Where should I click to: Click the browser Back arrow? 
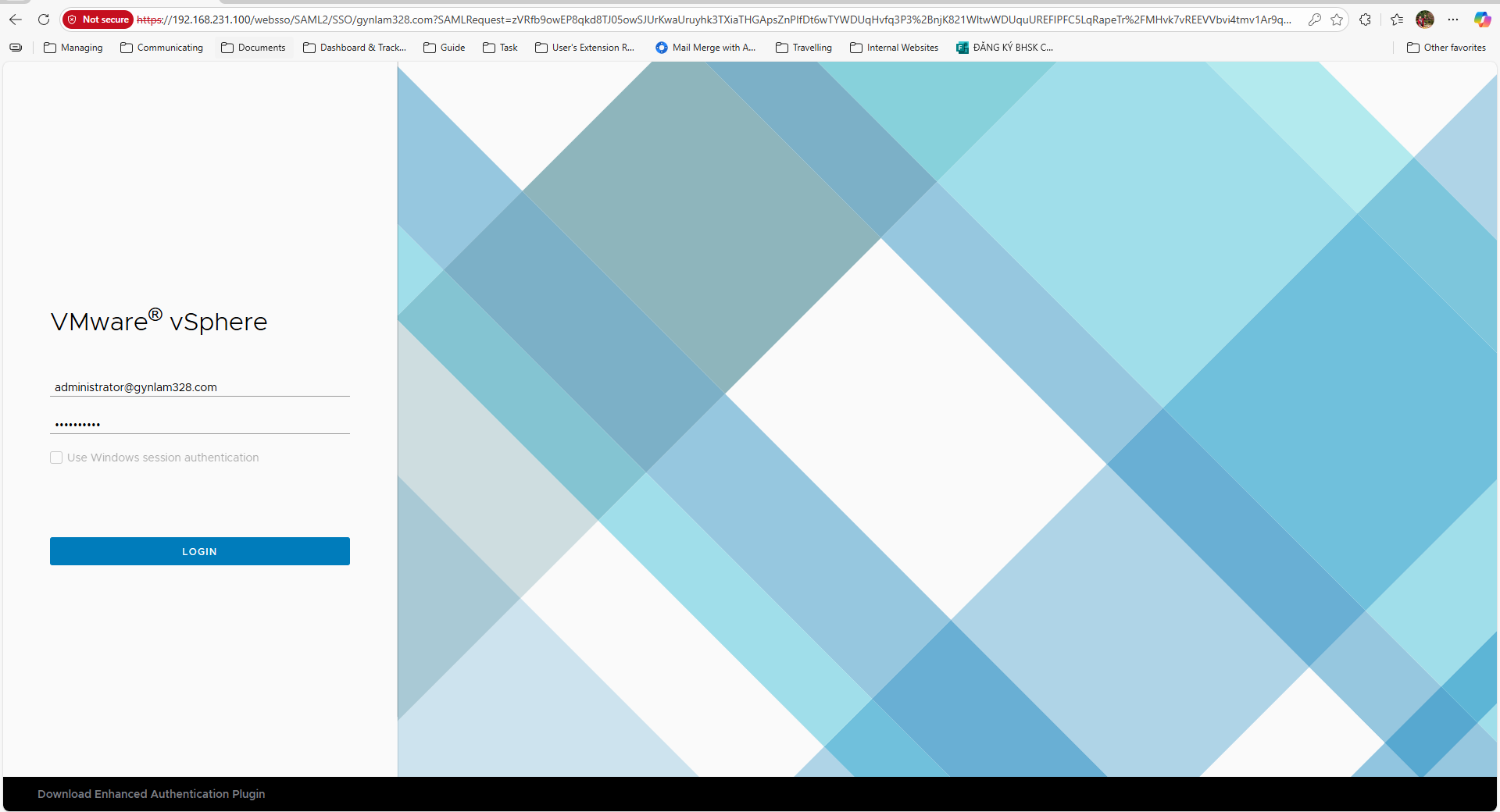[x=16, y=20]
